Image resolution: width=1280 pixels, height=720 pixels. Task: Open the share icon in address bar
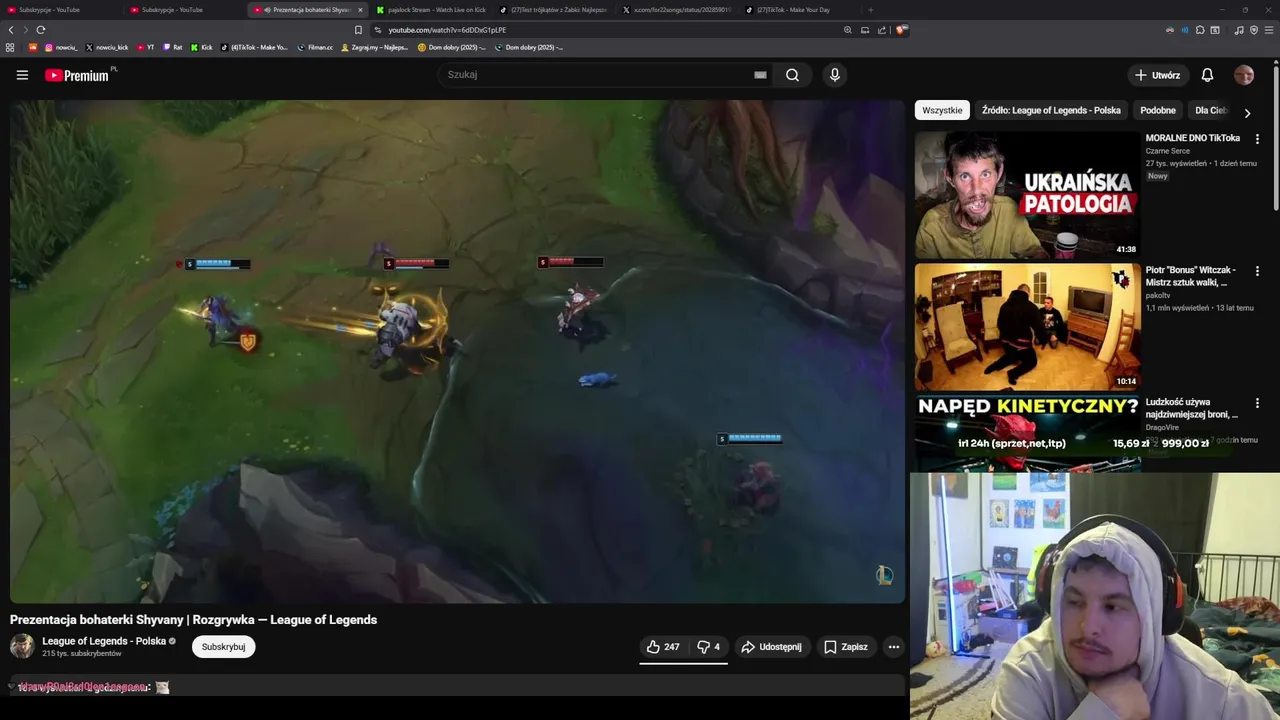coord(882,30)
